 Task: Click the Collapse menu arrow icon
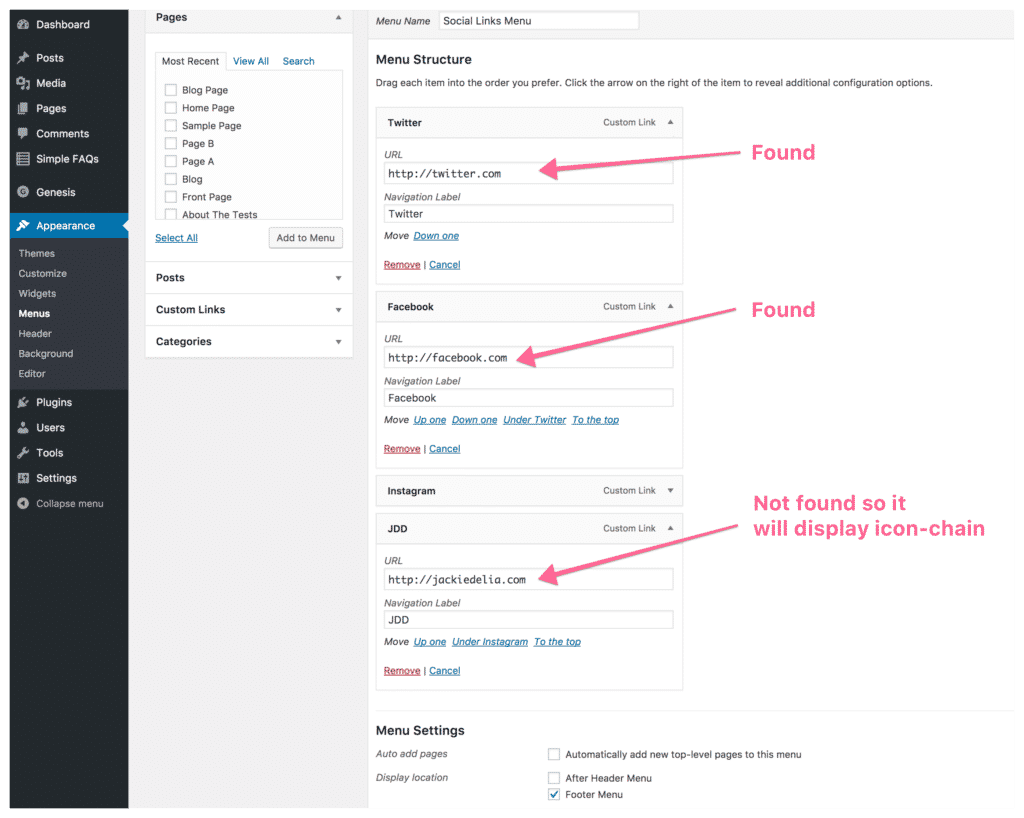point(23,504)
